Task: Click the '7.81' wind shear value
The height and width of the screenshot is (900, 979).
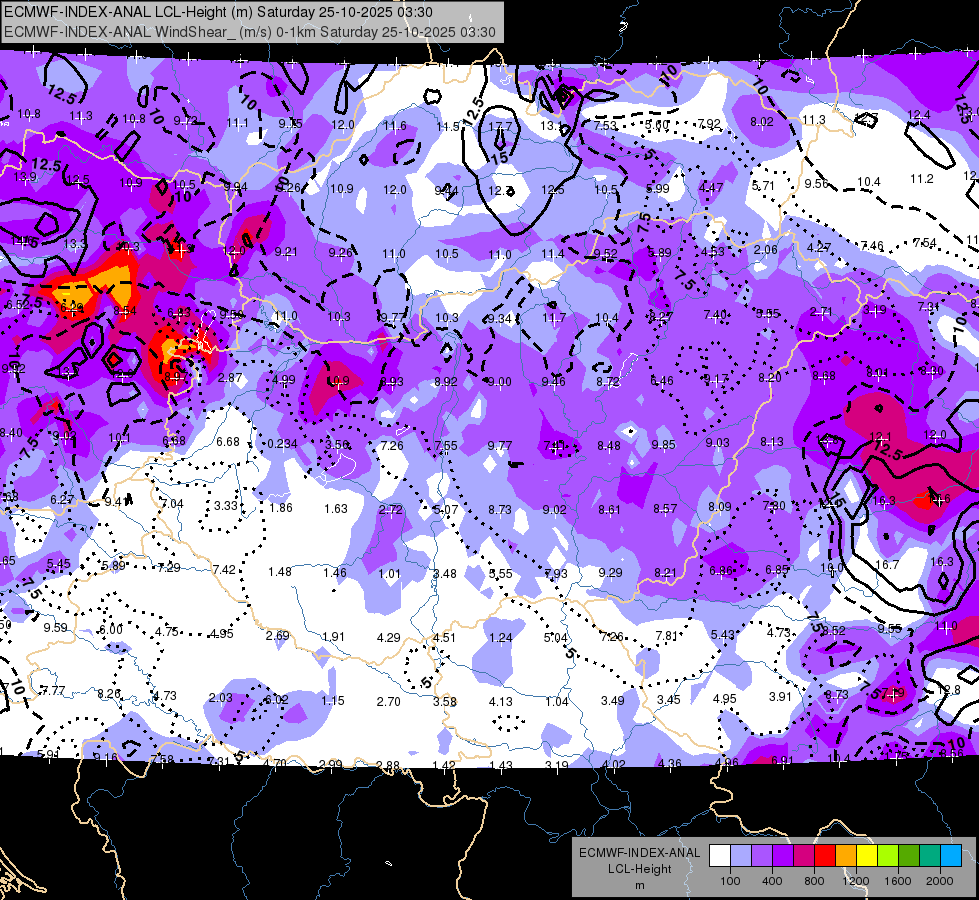Action: [666, 636]
